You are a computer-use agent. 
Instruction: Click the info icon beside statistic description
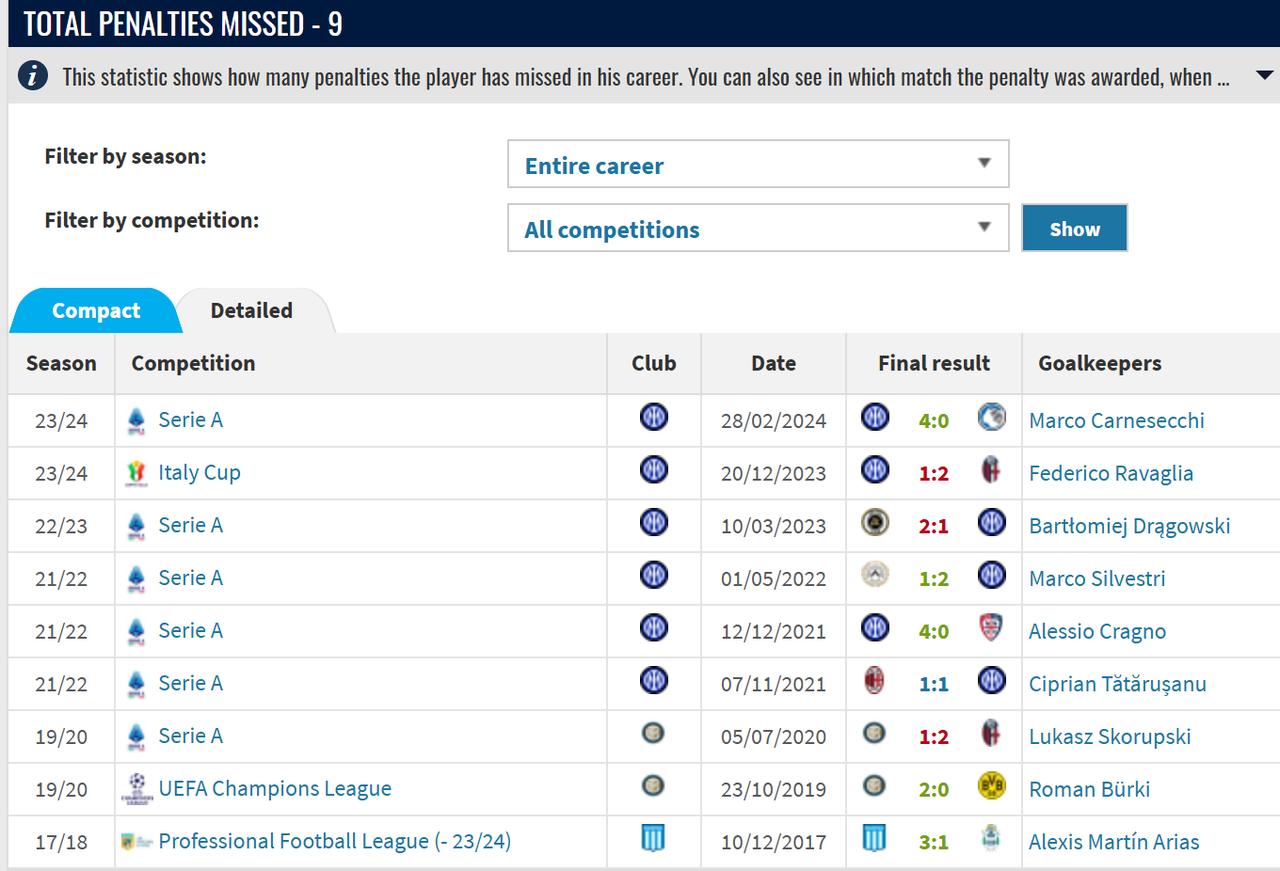(33, 76)
